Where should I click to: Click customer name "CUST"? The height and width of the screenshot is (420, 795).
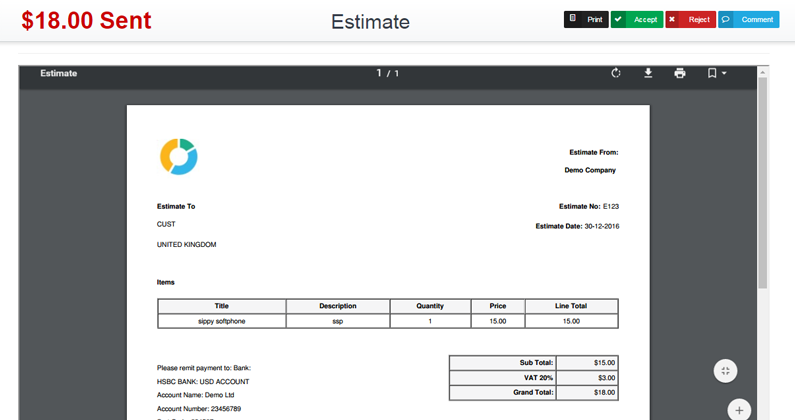166,224
